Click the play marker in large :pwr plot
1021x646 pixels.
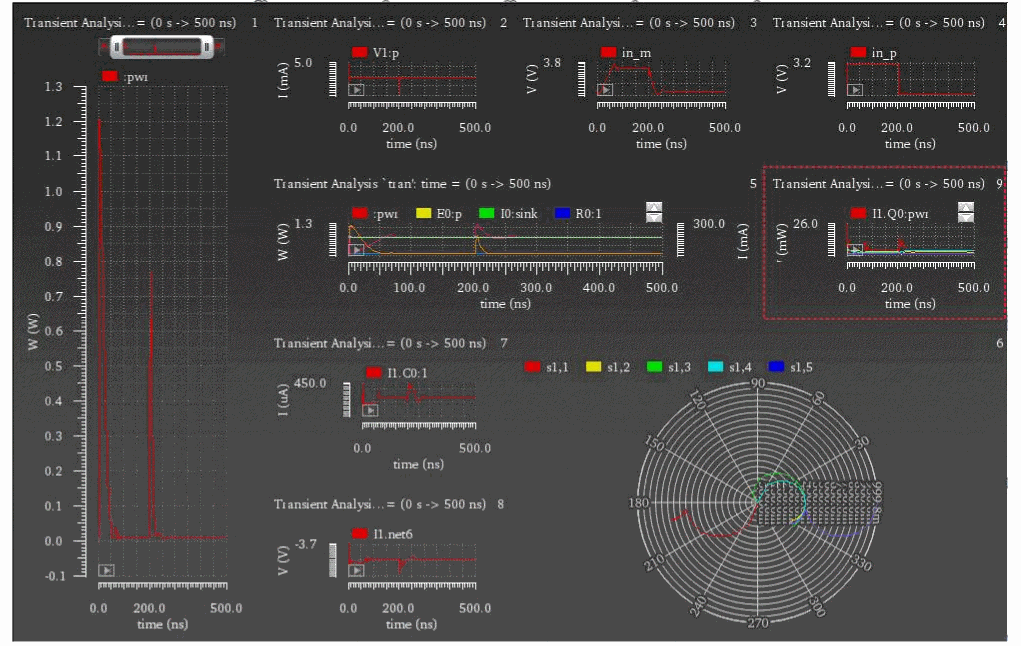[106, 570]
